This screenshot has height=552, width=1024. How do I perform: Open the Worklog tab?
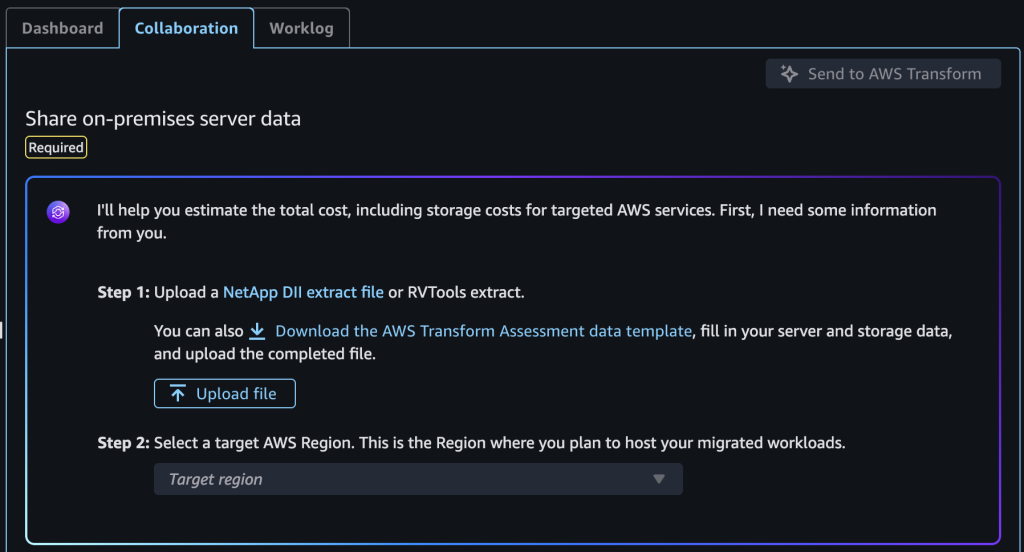click(301, 28)
